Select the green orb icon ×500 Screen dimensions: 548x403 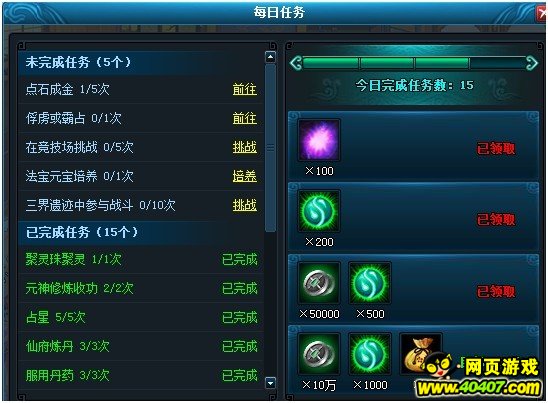pos(370,282)
